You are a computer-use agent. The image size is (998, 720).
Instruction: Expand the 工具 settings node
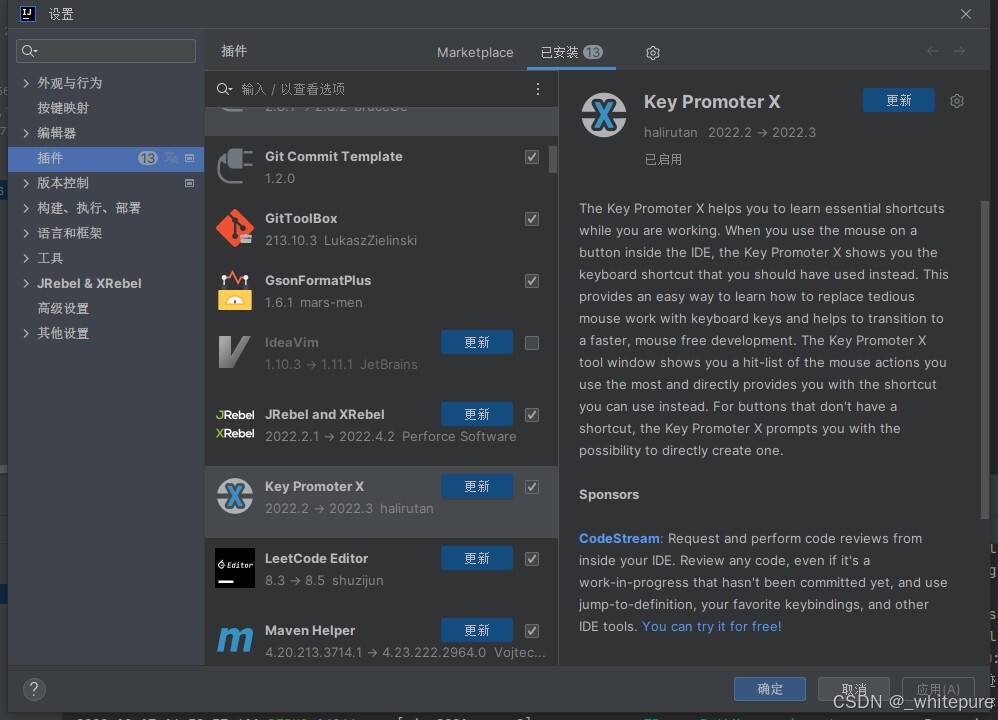[x=26, y=258]
